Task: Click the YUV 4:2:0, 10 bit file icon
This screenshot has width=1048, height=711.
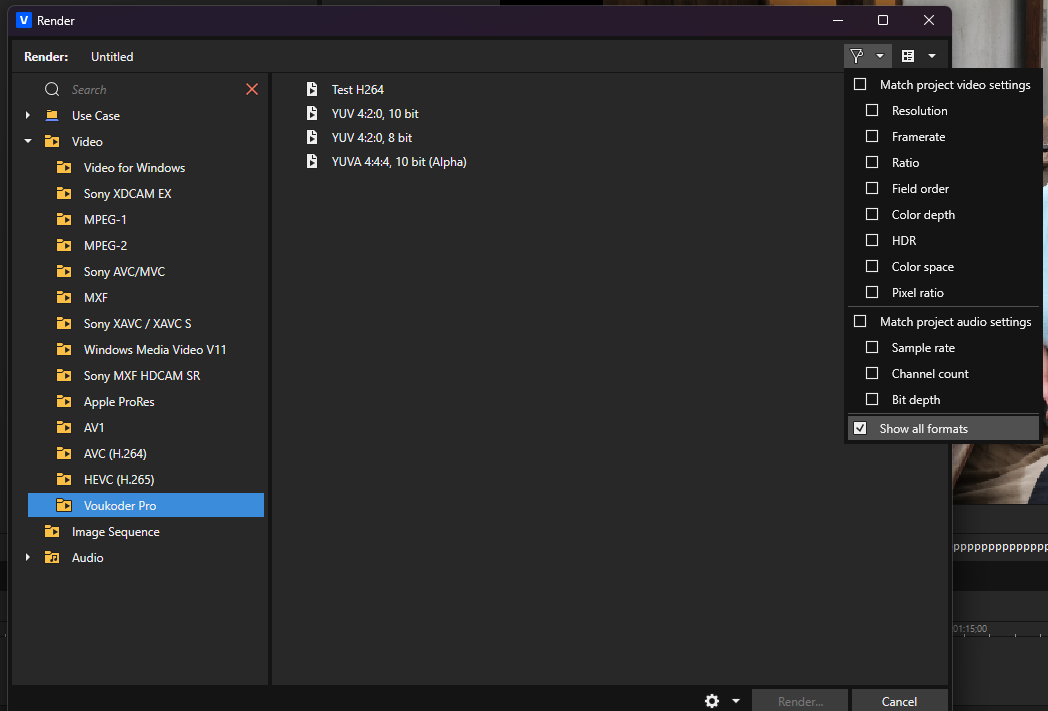Action: coord(311,113)
